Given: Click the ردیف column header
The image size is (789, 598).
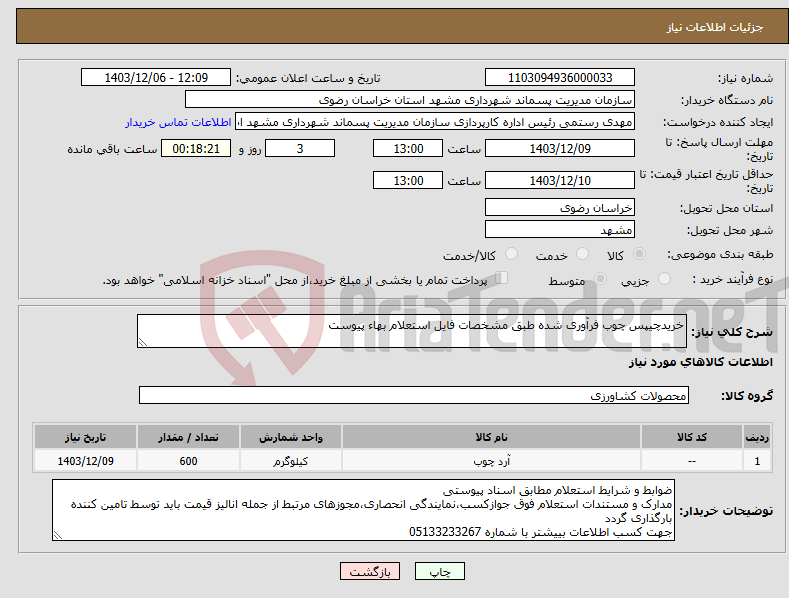Looking at the screenshot, I should (757, 437).
